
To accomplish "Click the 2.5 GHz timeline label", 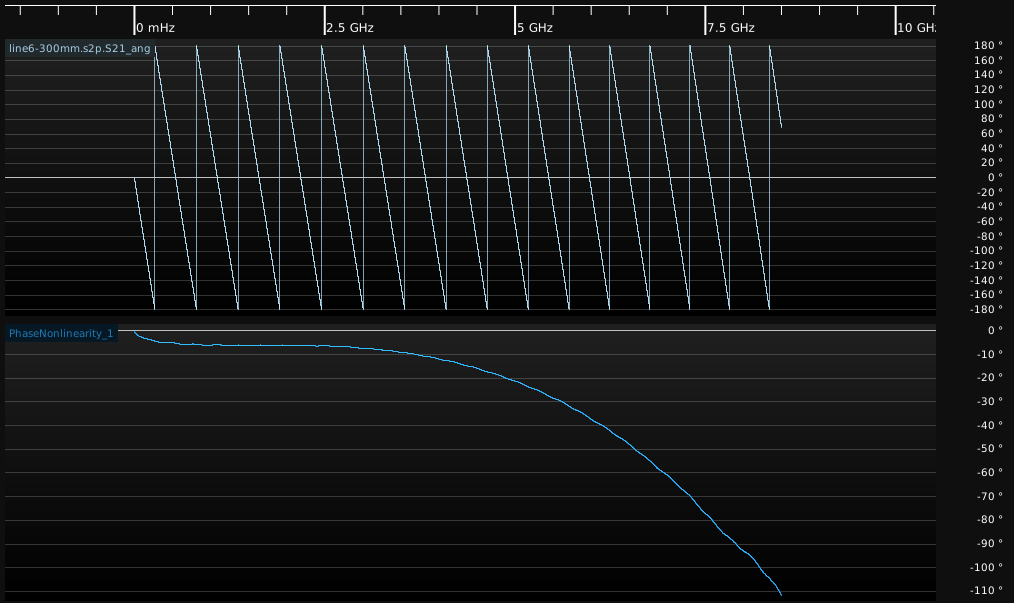I will coord(350,28).
